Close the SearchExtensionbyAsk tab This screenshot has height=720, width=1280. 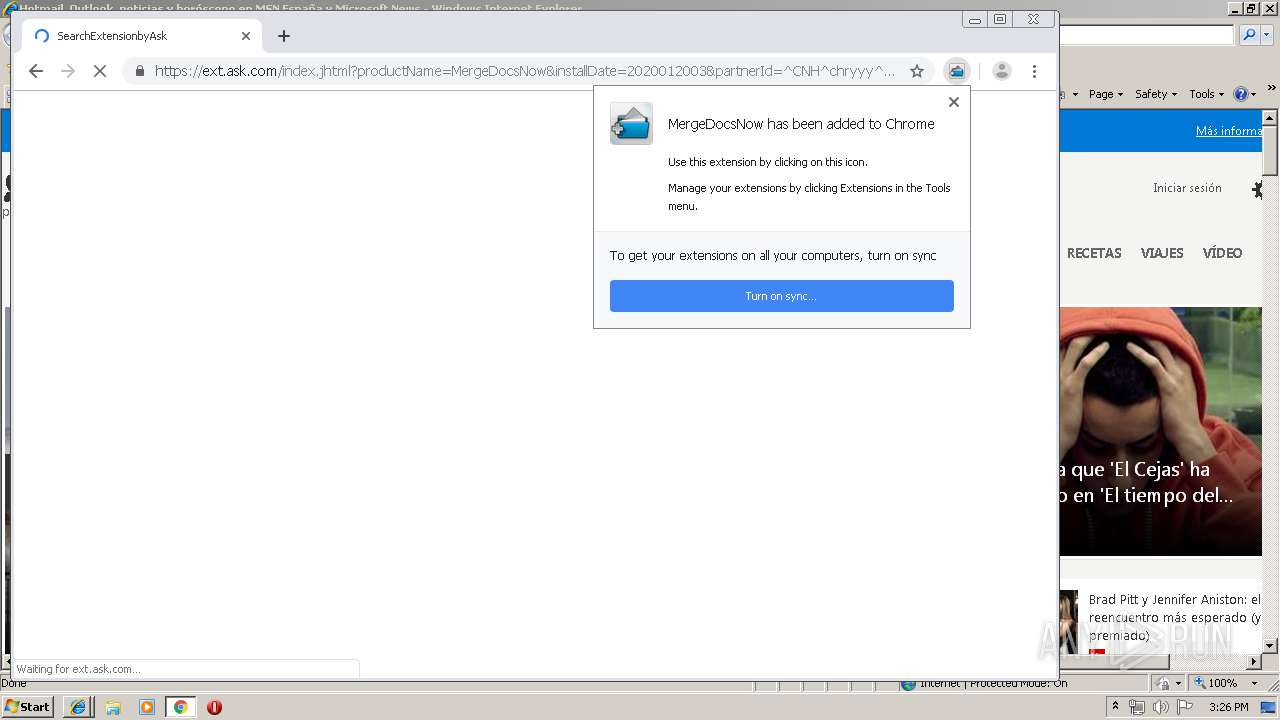(246, 36)
